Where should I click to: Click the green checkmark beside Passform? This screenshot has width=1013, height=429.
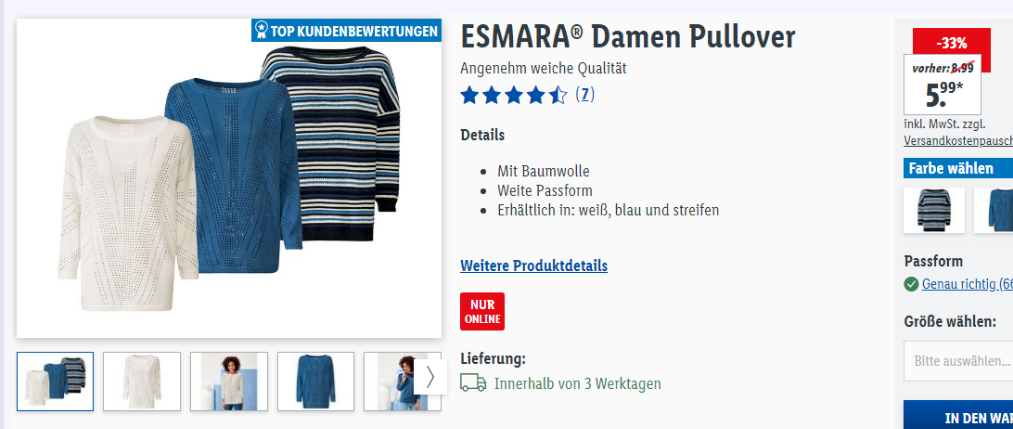[911, 284]
